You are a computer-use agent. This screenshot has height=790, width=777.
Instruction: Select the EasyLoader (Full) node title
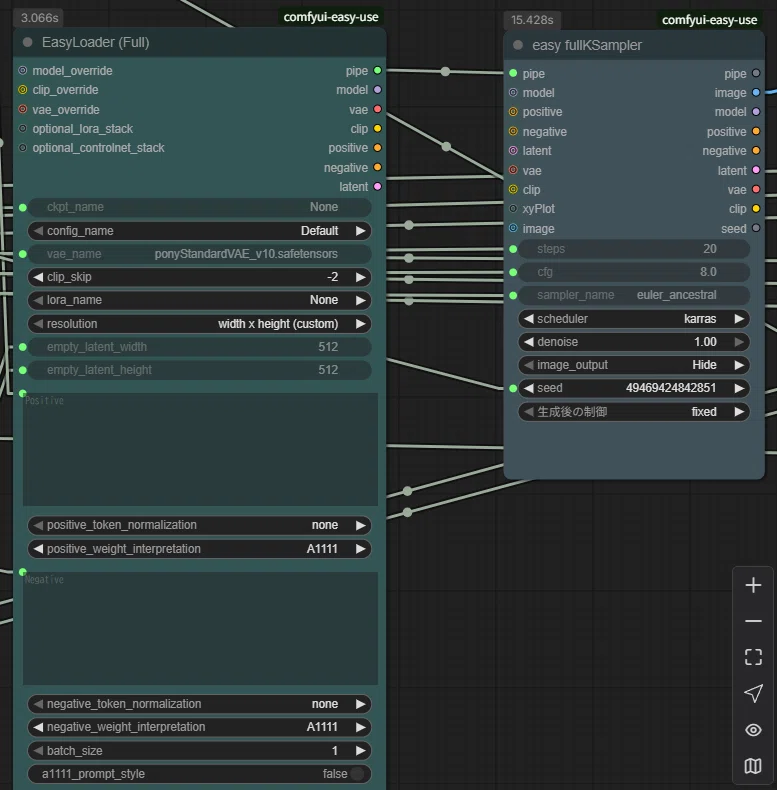(x=95, y=42)
